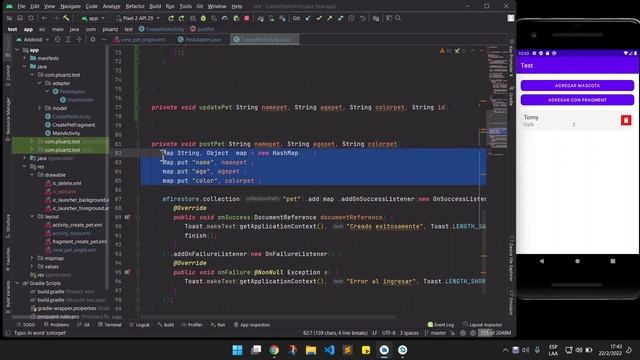
Task: Expand the mipmap folder
Action: pyautogui.click(x=32, y=258)
